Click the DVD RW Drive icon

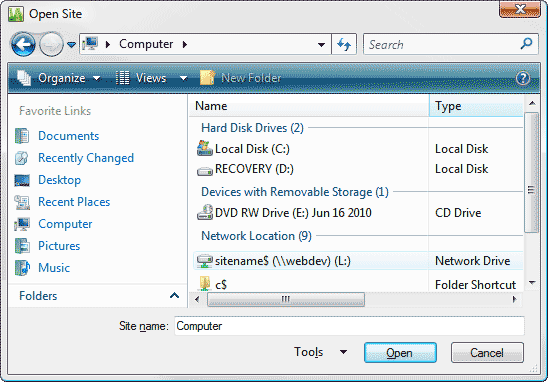click(x=205, y=212)
